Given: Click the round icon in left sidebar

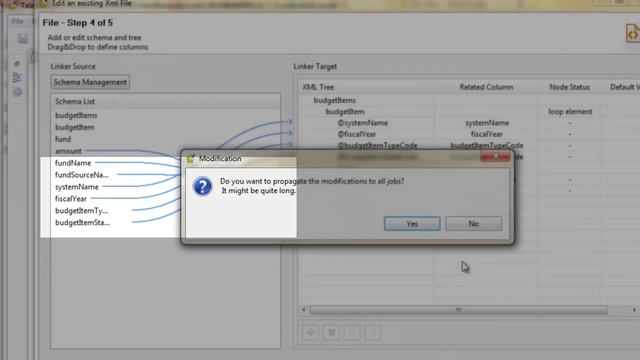Looking at the screenshot, I should click(17, 93).
